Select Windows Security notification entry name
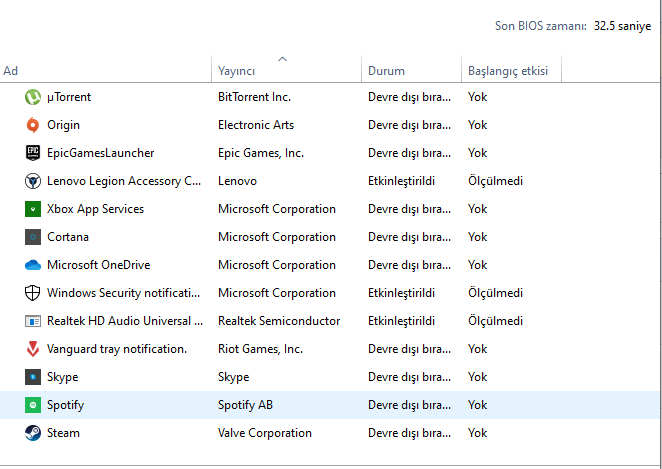Image resolution: width=662 pixels, height=469 pixels. (x=123, y=293)
